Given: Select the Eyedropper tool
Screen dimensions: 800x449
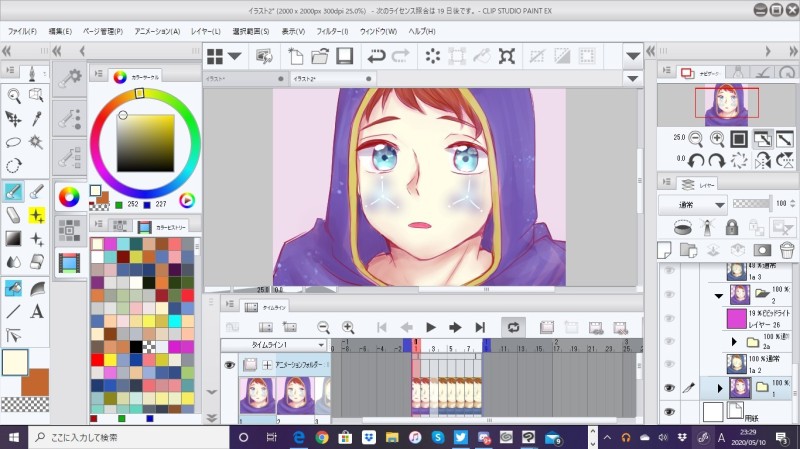Looking at the screenshot, I should 37,119.
